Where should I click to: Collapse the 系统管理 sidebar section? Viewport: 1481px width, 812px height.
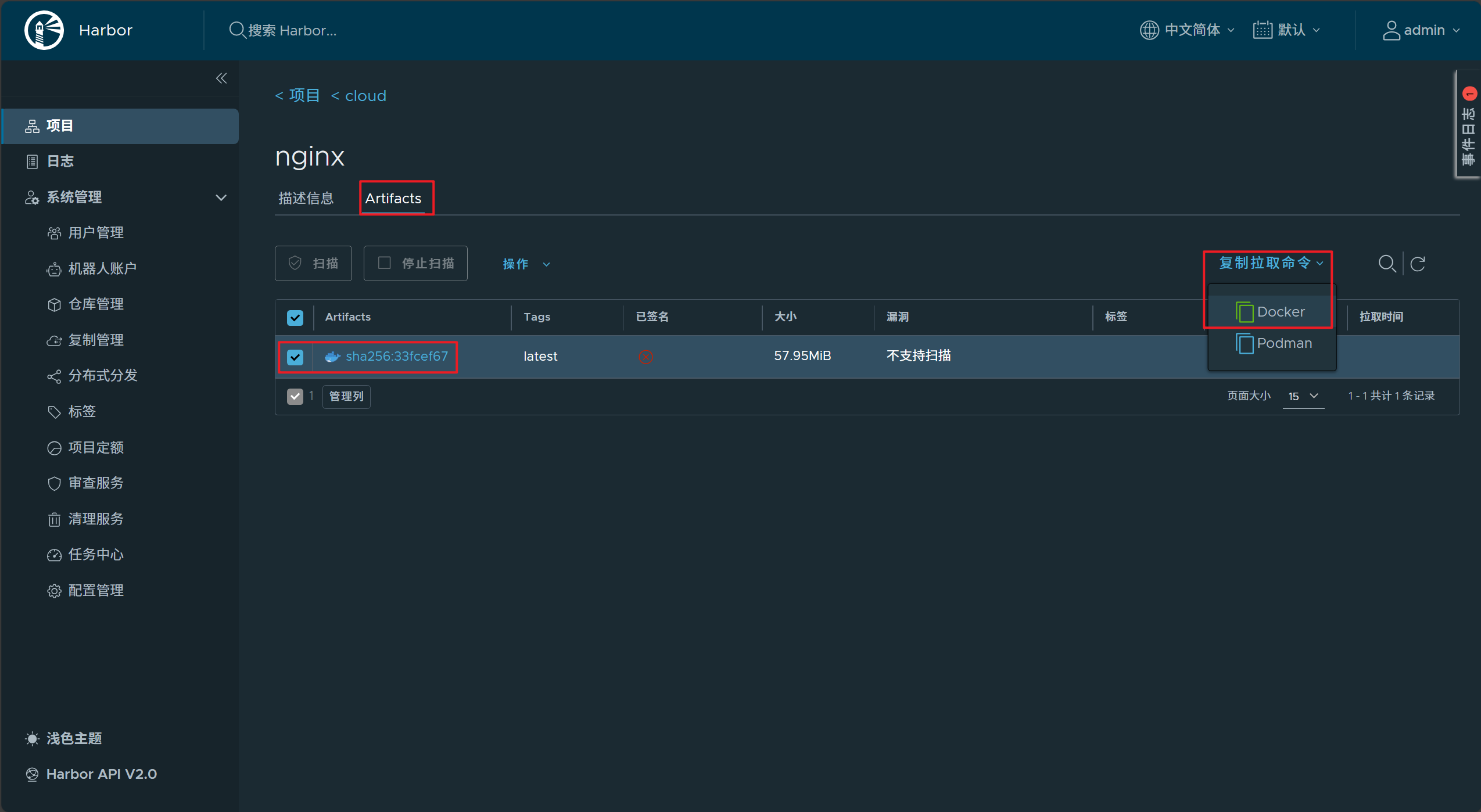(220, 197)
